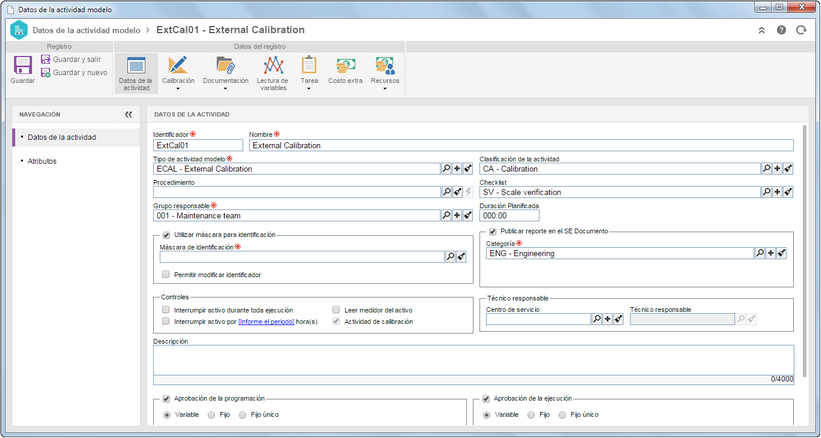Search Tipo de actividad modelo with magnifier
Screen dimensions: 821x438
[x=446, y=169]
